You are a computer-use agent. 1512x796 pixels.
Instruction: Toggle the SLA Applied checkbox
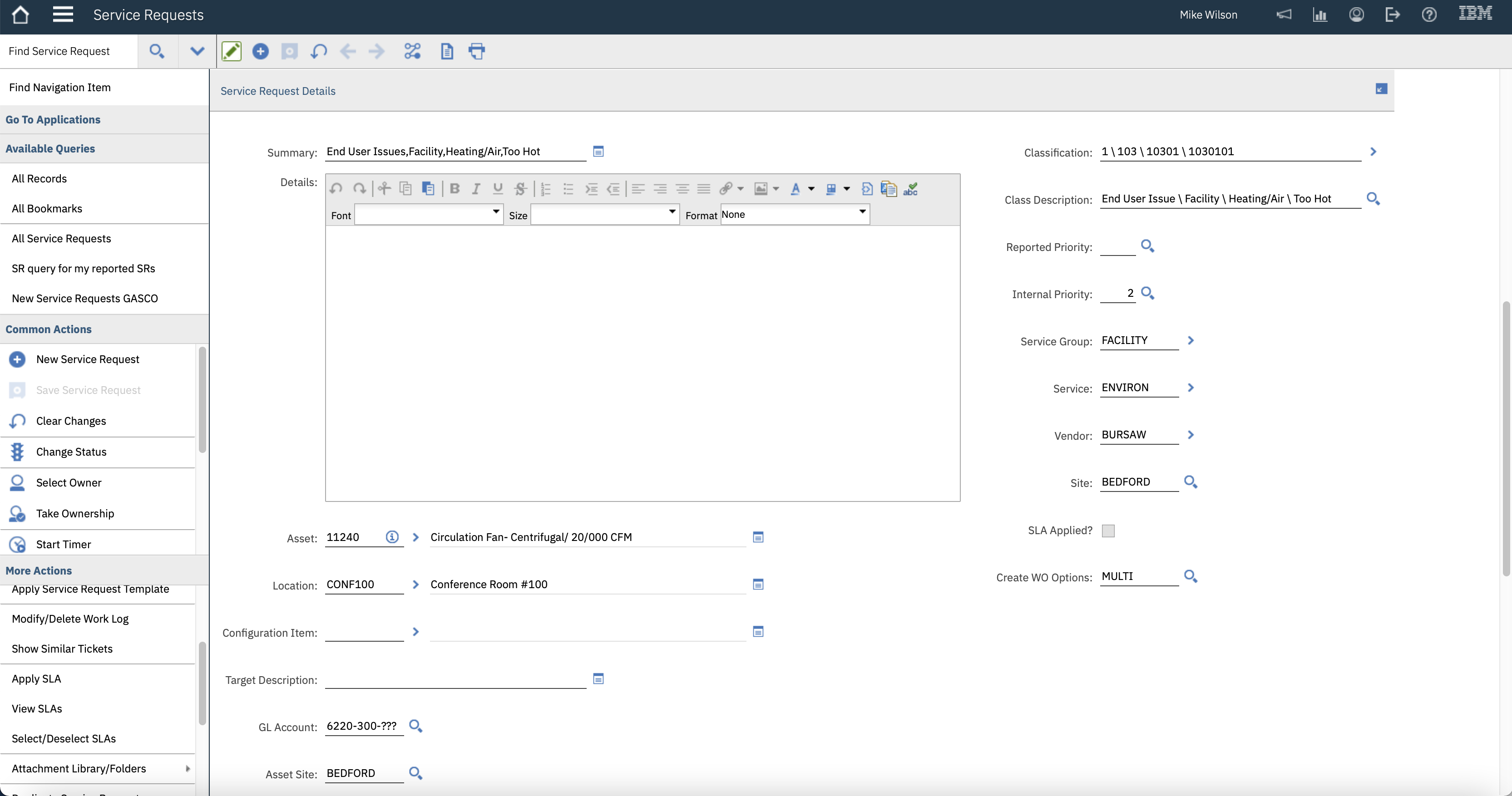[1107, 530]
